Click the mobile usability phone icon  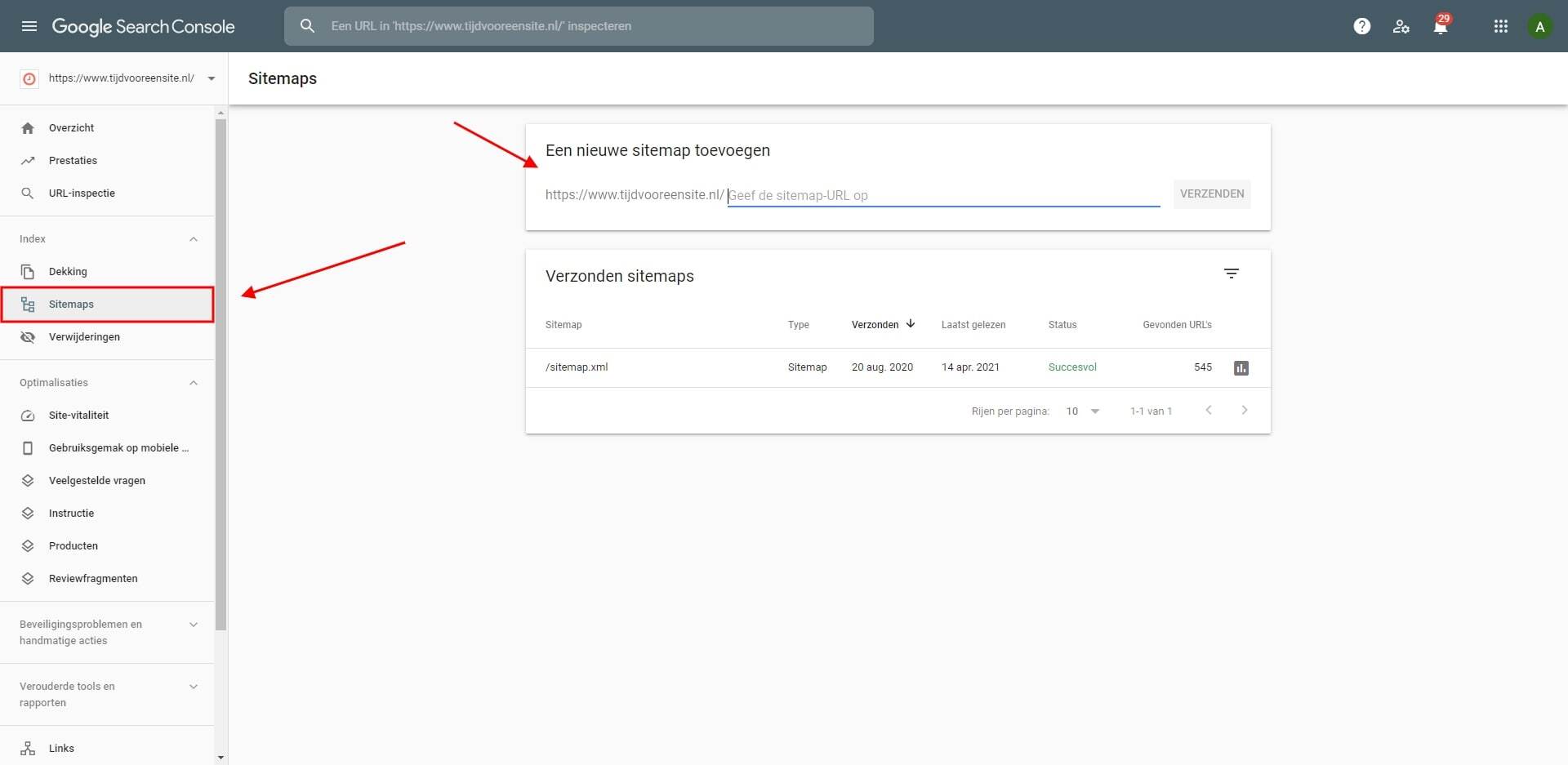coord(28,448)
